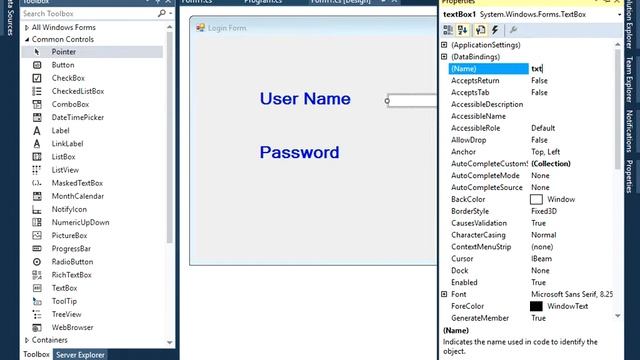Select the CharacterCasing Normal value
The image size is (640, 360).
click(x=543, y=235)
